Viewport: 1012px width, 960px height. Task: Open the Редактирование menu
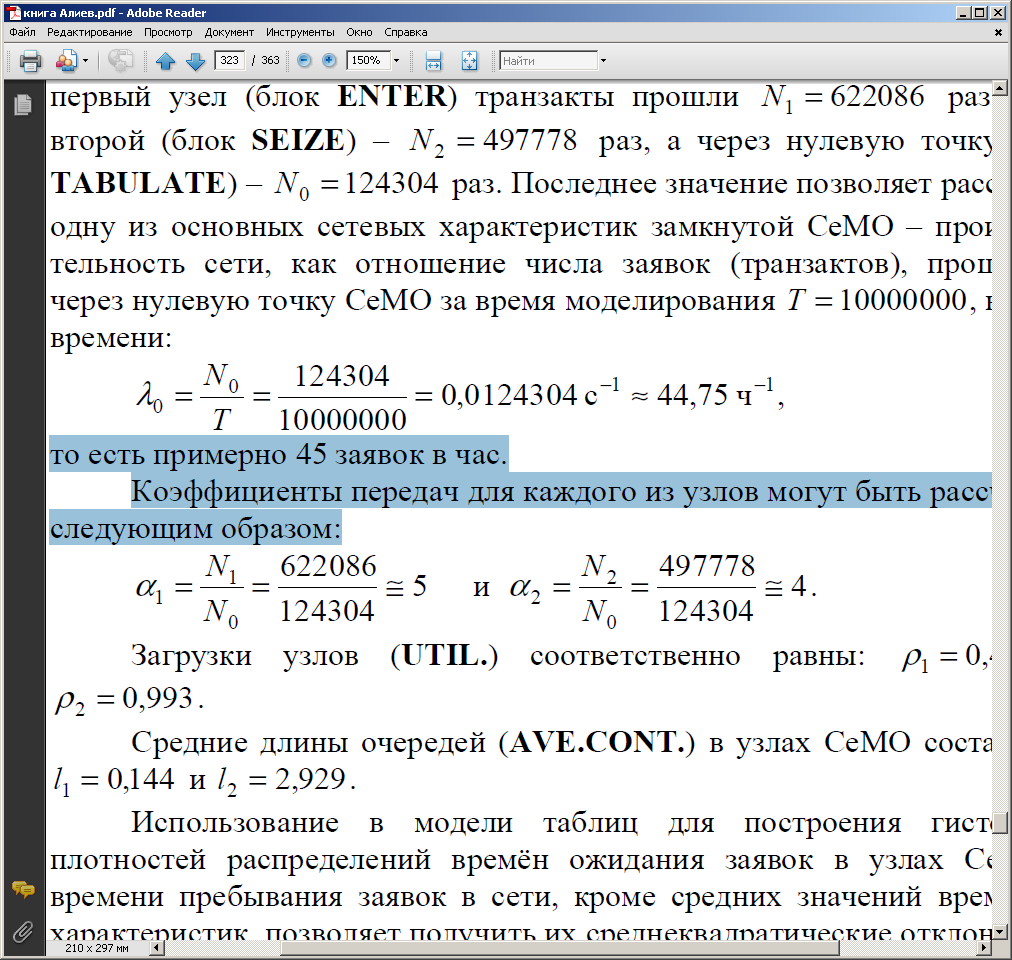(x=89, y=32)
